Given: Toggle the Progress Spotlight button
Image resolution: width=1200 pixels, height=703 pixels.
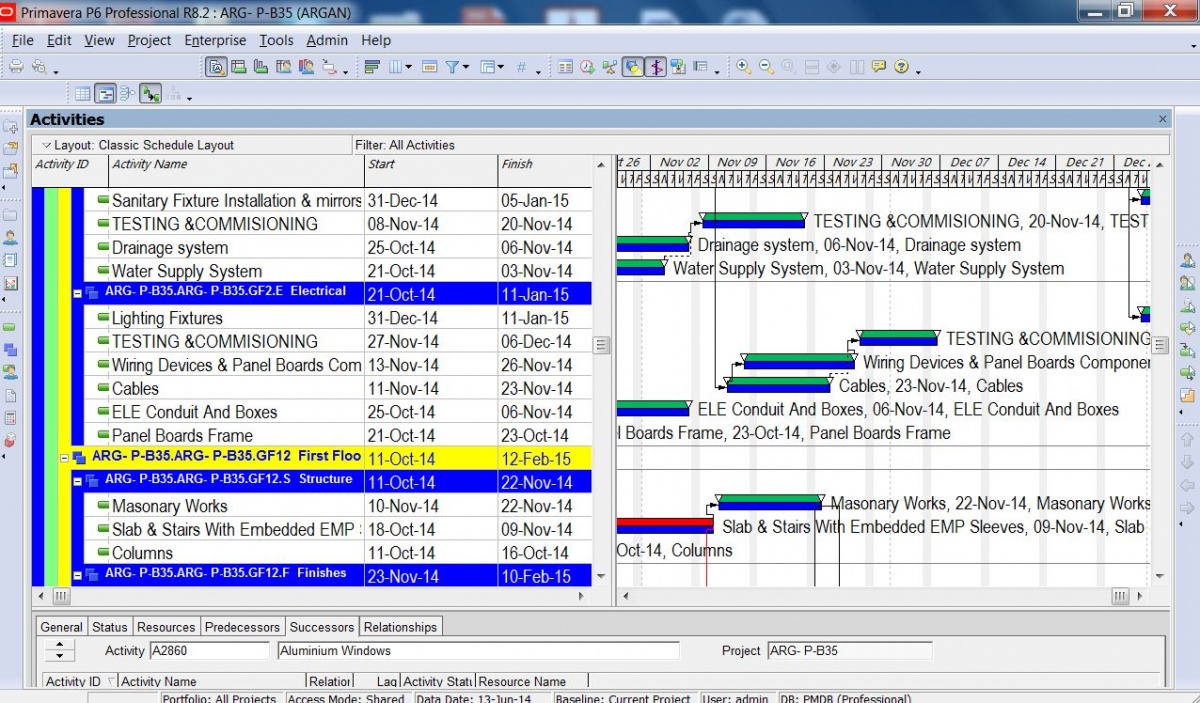Looking at the screenshot, I should click(x=632, y=67).
